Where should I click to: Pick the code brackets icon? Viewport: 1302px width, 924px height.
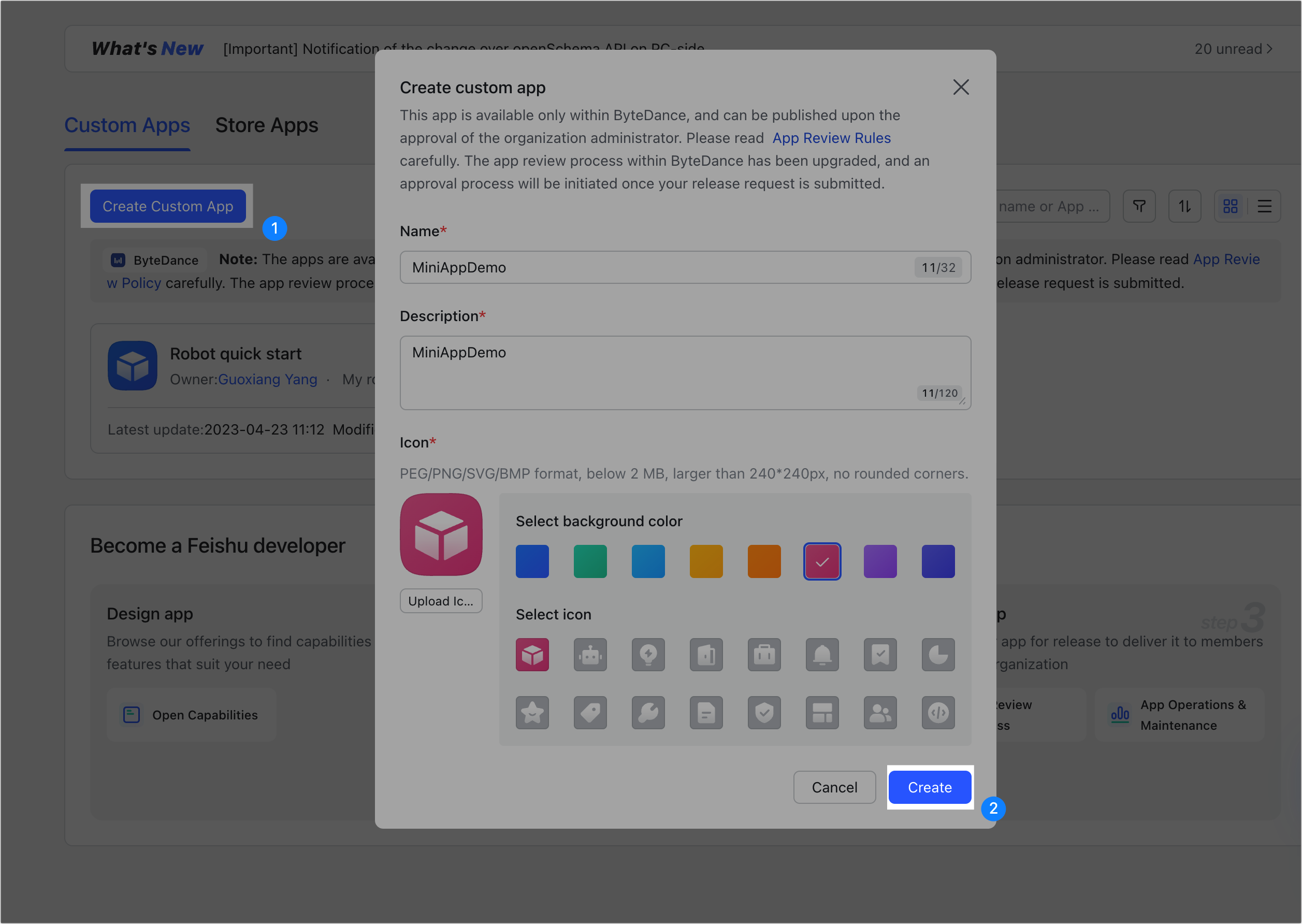pos(938,712)
